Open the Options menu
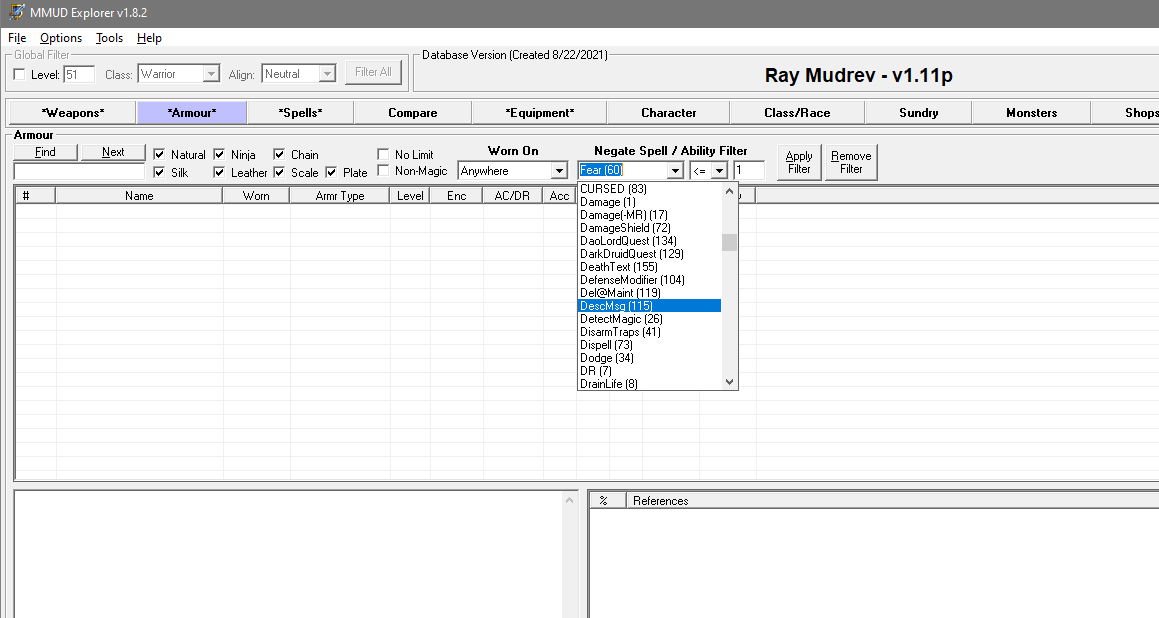Viewport: 1159px width, 618px height. tap(61, 38)
